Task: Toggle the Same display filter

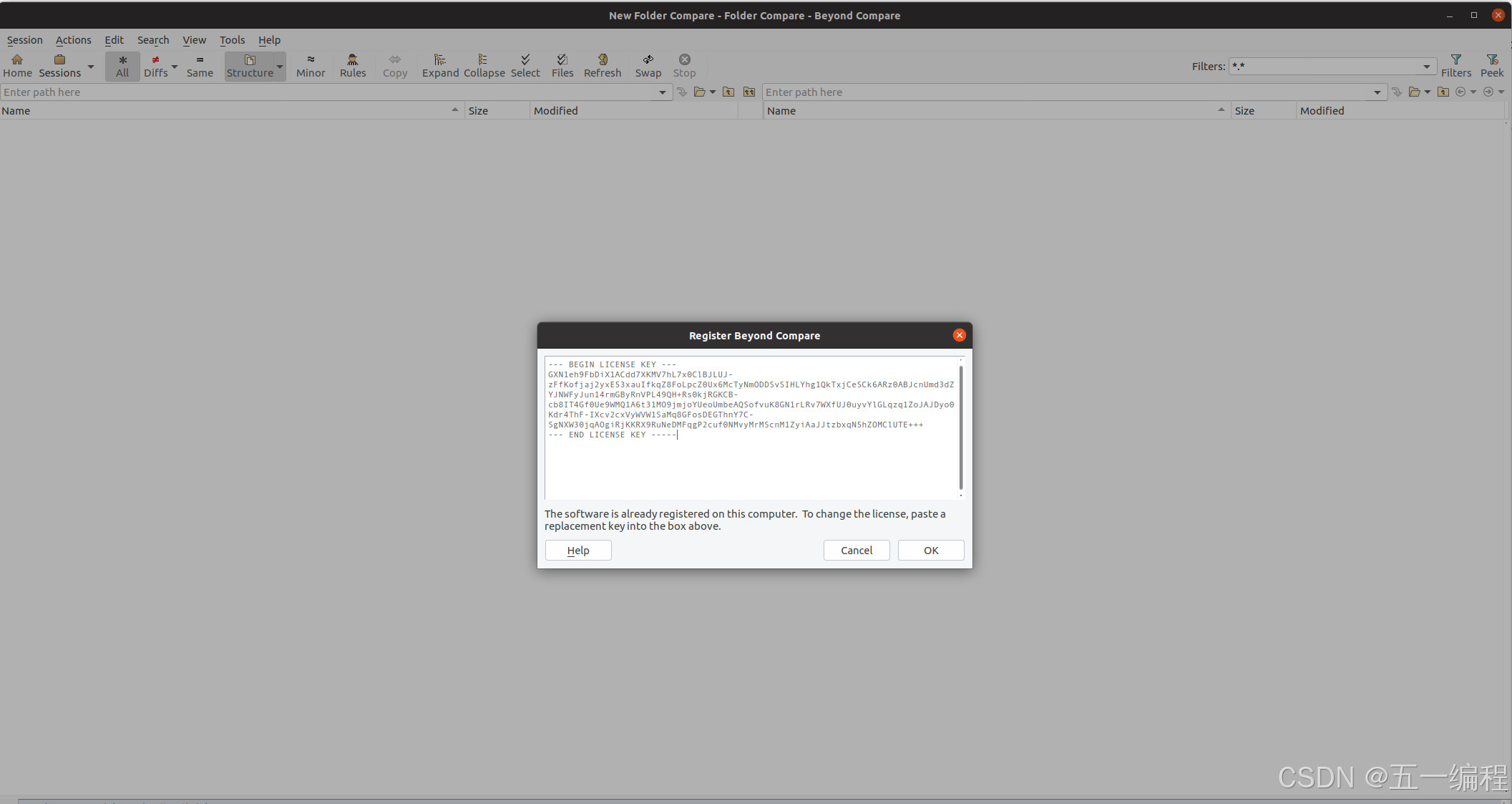Action: click(x=200, y=66)
